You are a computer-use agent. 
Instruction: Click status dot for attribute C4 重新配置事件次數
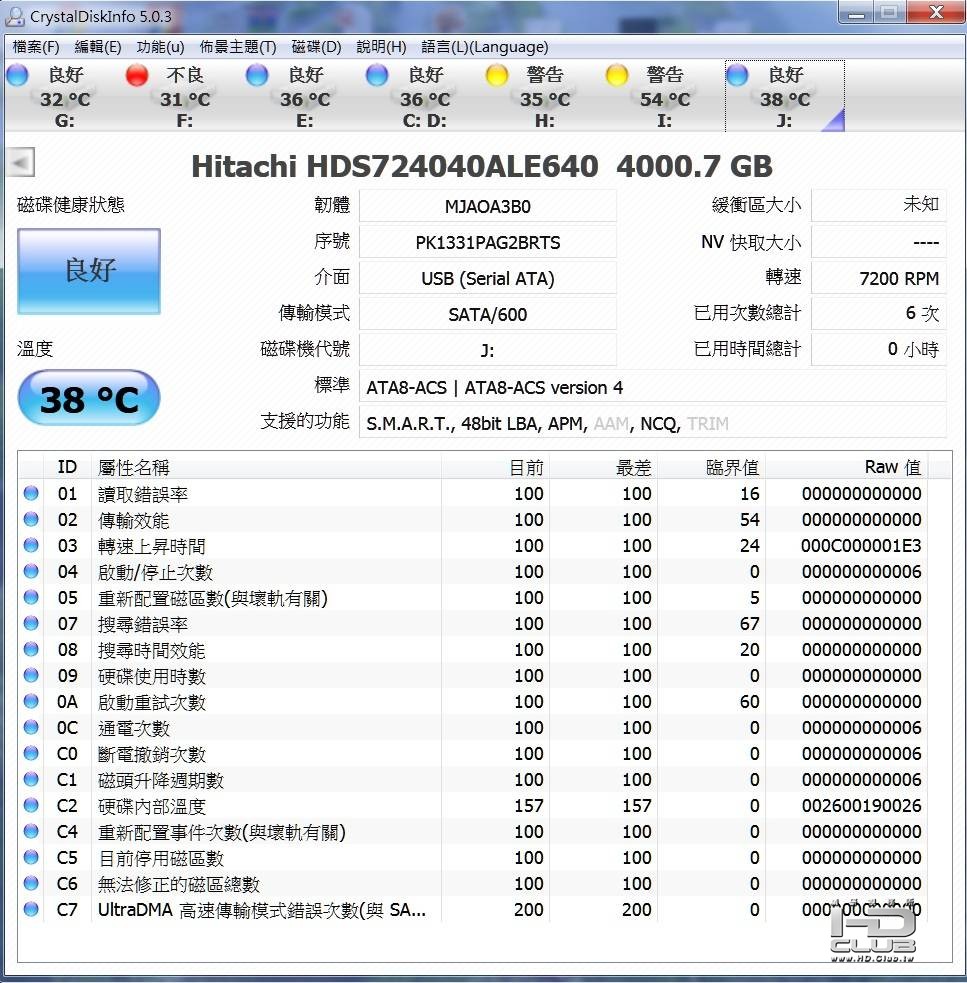[31, 831]
